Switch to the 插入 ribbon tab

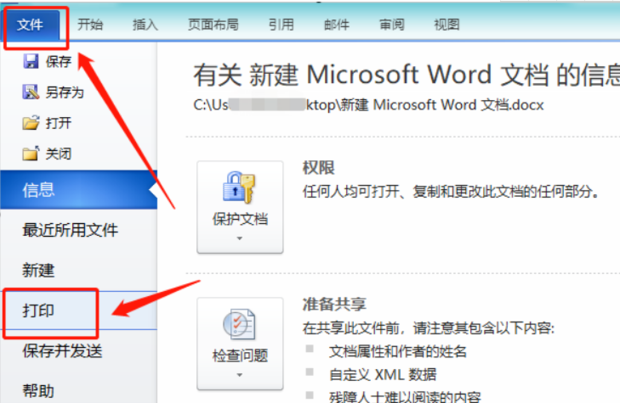[145, 25]
